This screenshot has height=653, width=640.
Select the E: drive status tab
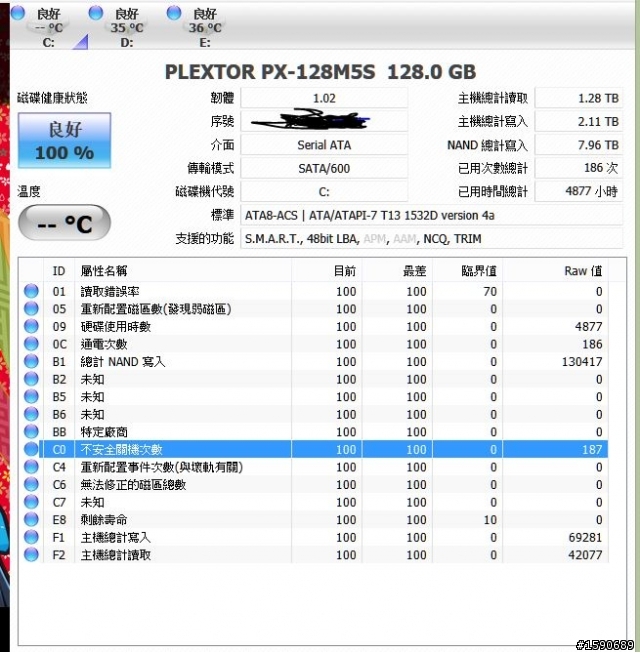205,27
